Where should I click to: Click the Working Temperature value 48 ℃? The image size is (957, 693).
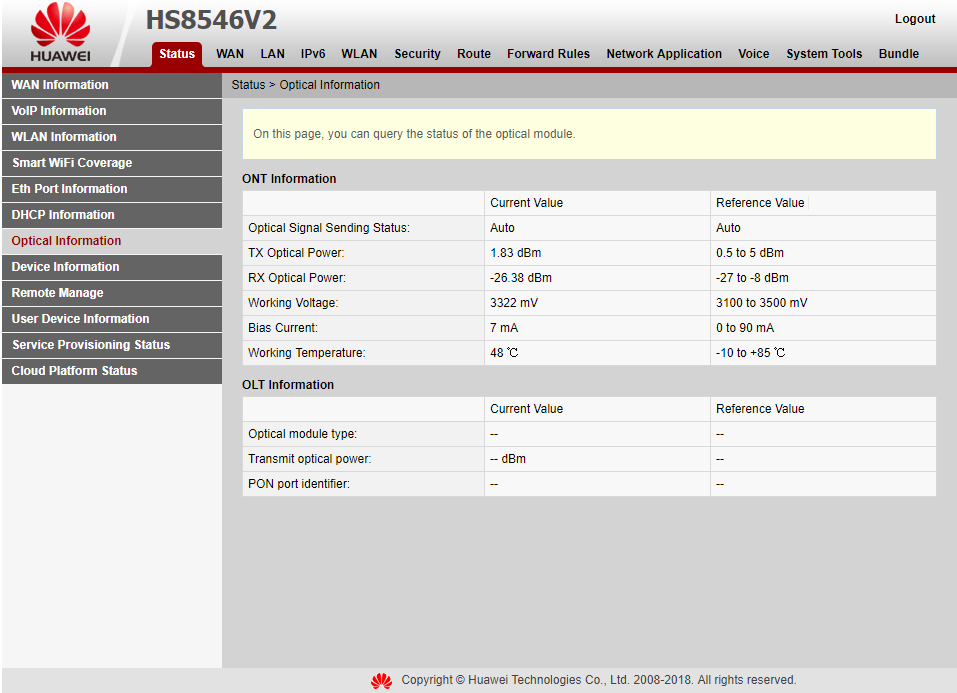pos(504,353)
